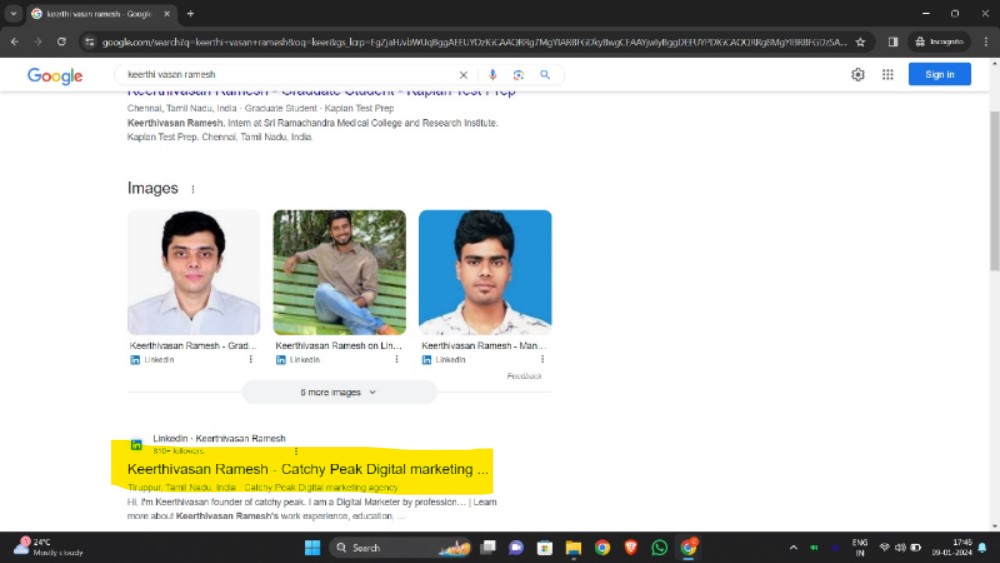This screenshot has height=563, width=1000.
Task: Open the Chrome three-dot menu
Action: [986, 42]
